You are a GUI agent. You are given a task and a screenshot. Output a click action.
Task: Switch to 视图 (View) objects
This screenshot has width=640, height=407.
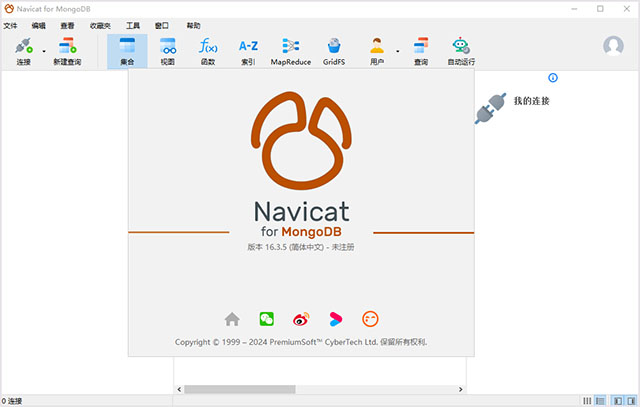click(x=168, y=50)
